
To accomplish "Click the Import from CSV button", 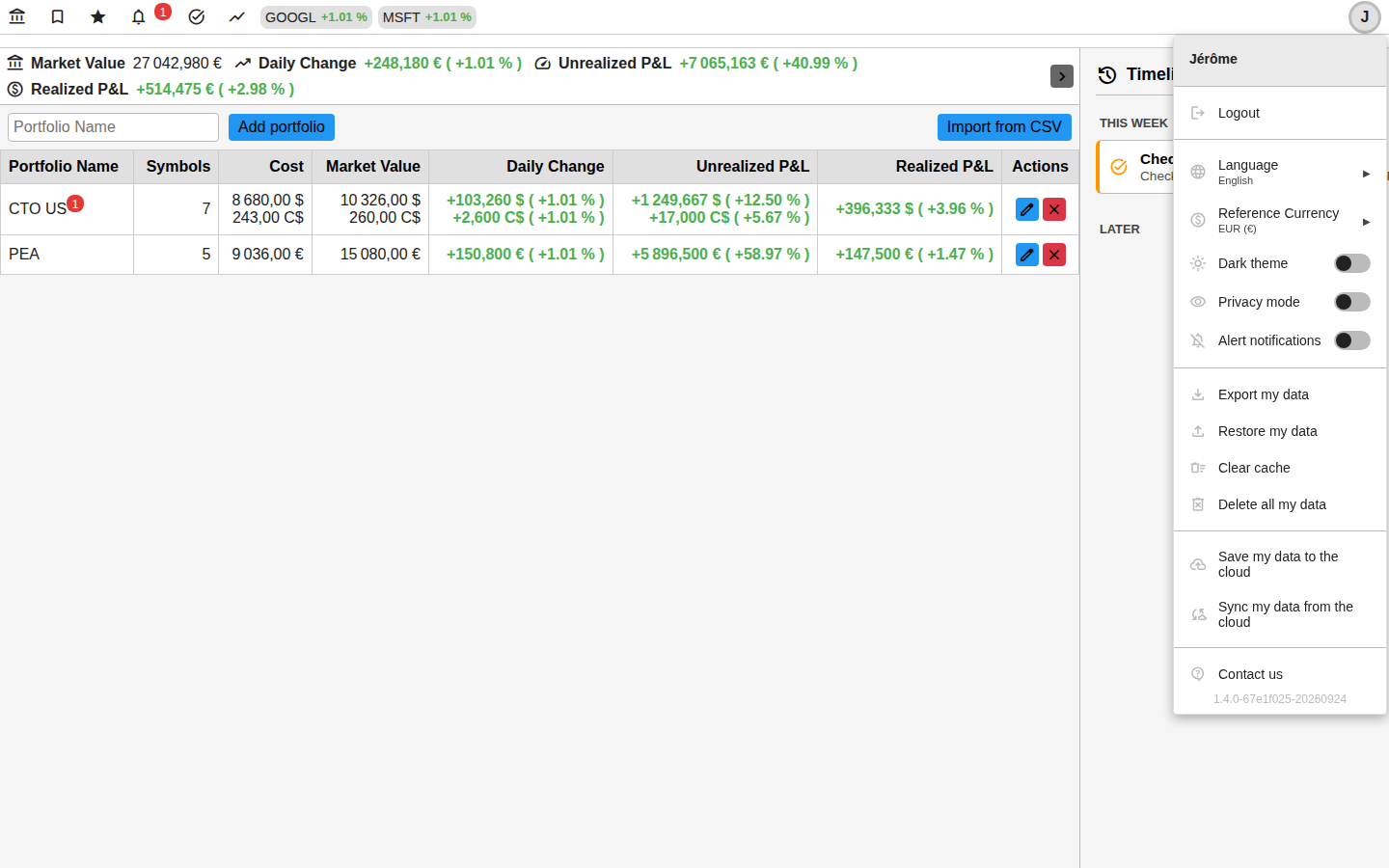I will [1004, 127].
